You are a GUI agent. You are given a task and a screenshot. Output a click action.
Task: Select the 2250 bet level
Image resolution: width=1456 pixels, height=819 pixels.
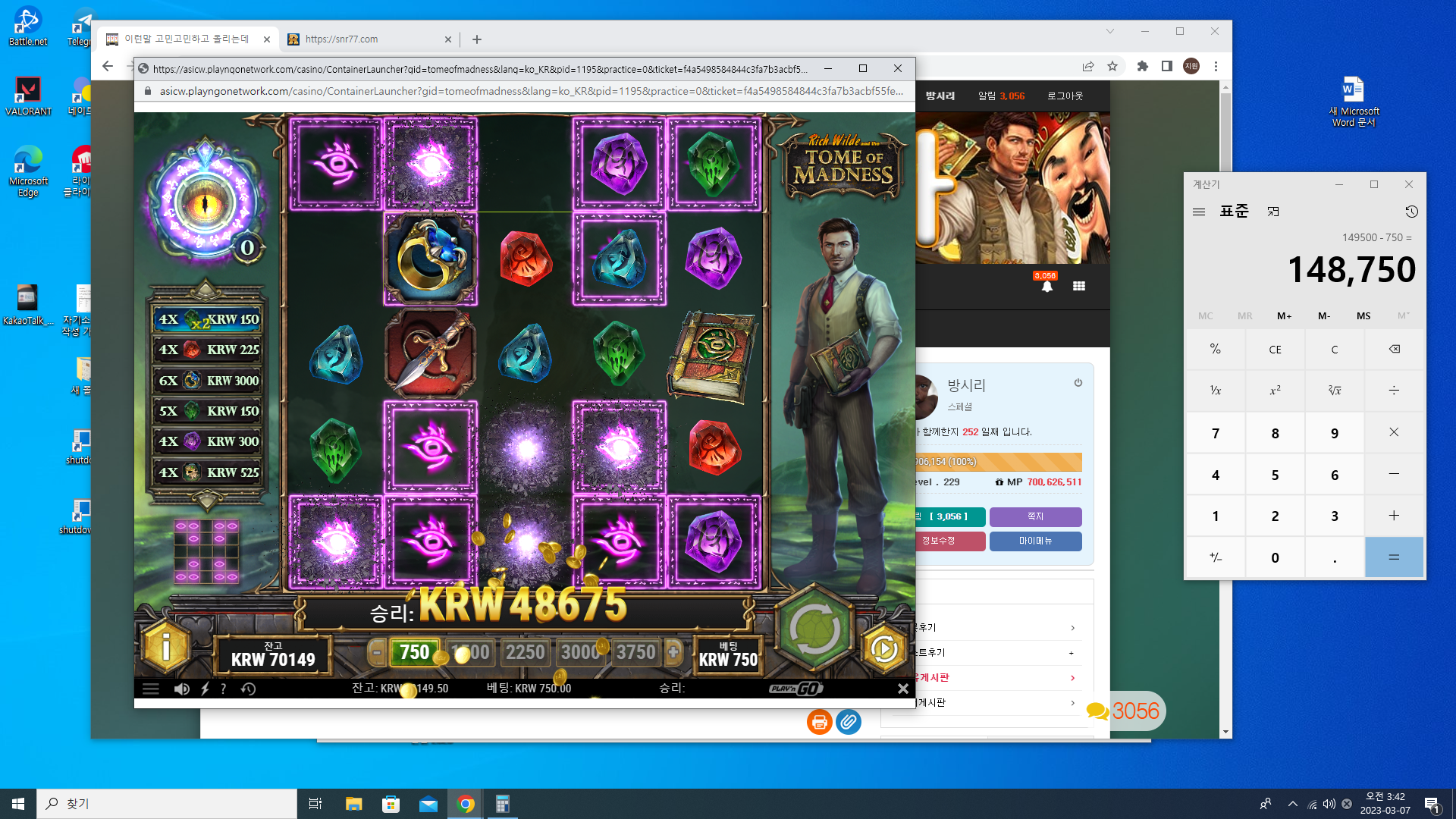(x=525, y=652)
